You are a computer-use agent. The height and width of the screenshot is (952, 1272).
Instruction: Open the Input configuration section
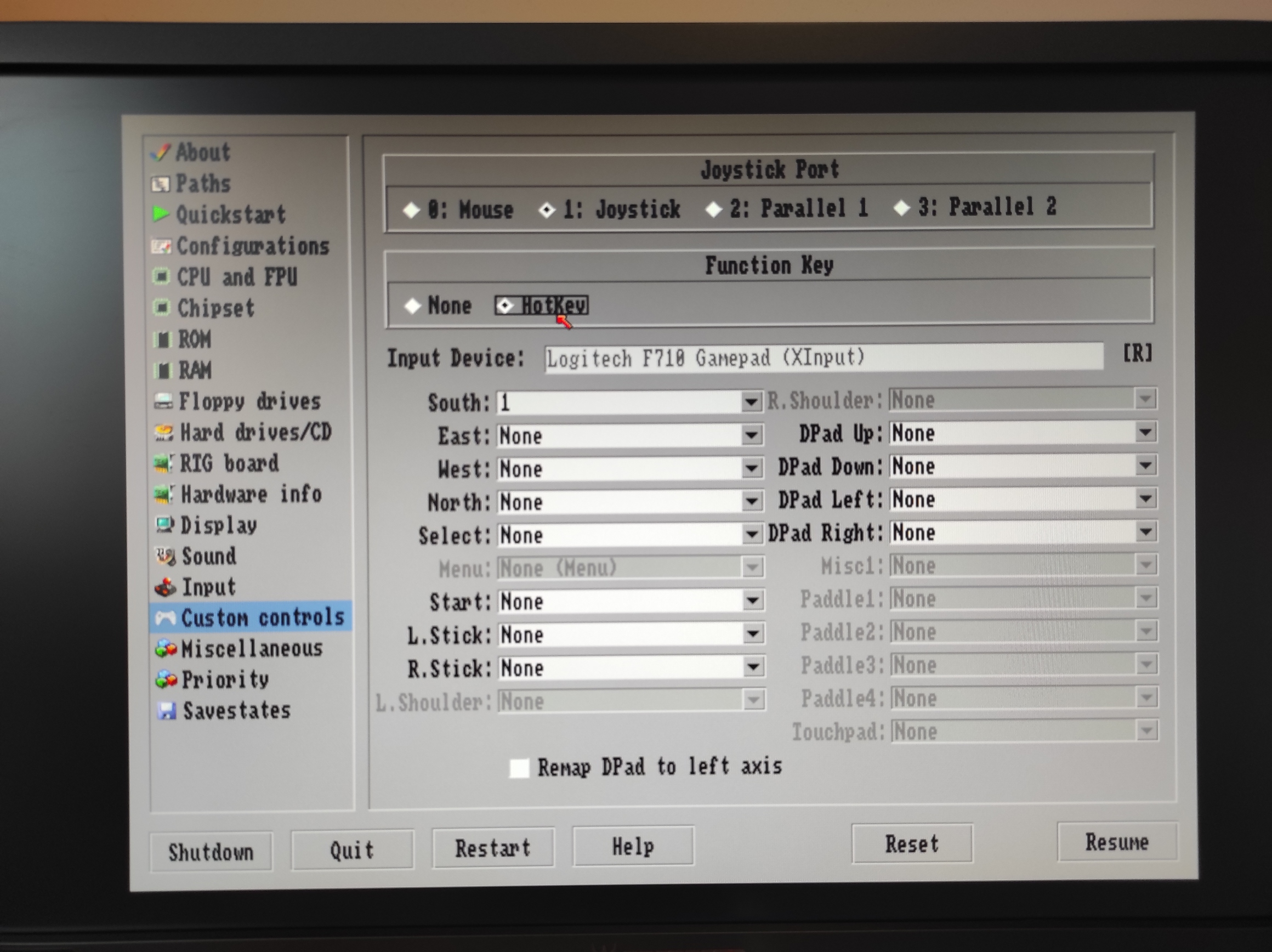209,587
